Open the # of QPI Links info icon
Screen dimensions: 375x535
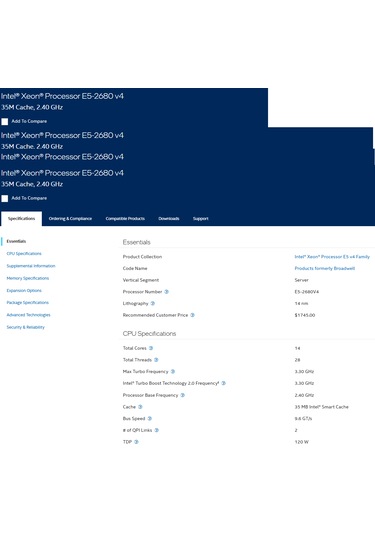[x=156, y=430]
